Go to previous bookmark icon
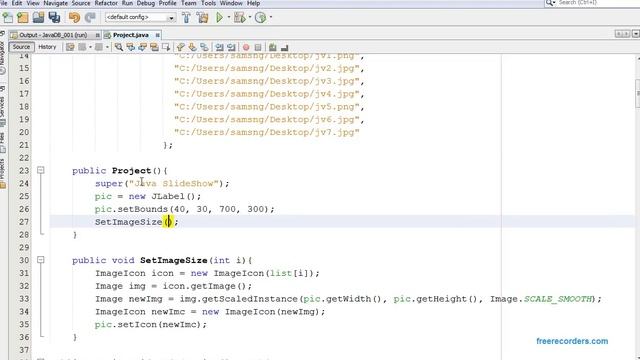The height and width of the screenshot is (360, 640). 180,47
